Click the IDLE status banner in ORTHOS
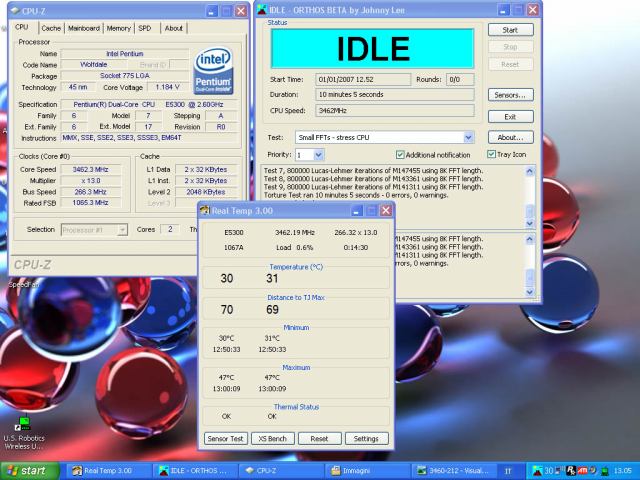 [372, 49]
